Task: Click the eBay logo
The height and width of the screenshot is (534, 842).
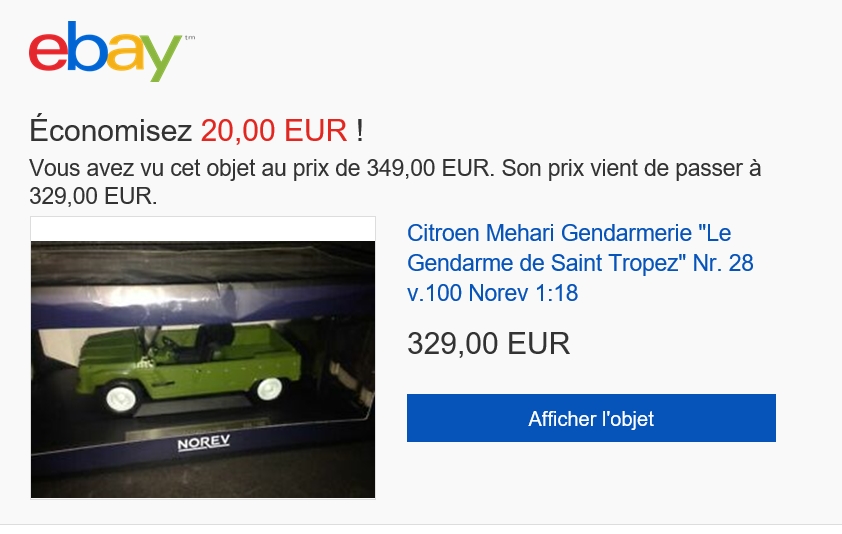Action: click(x=105, y=52)
